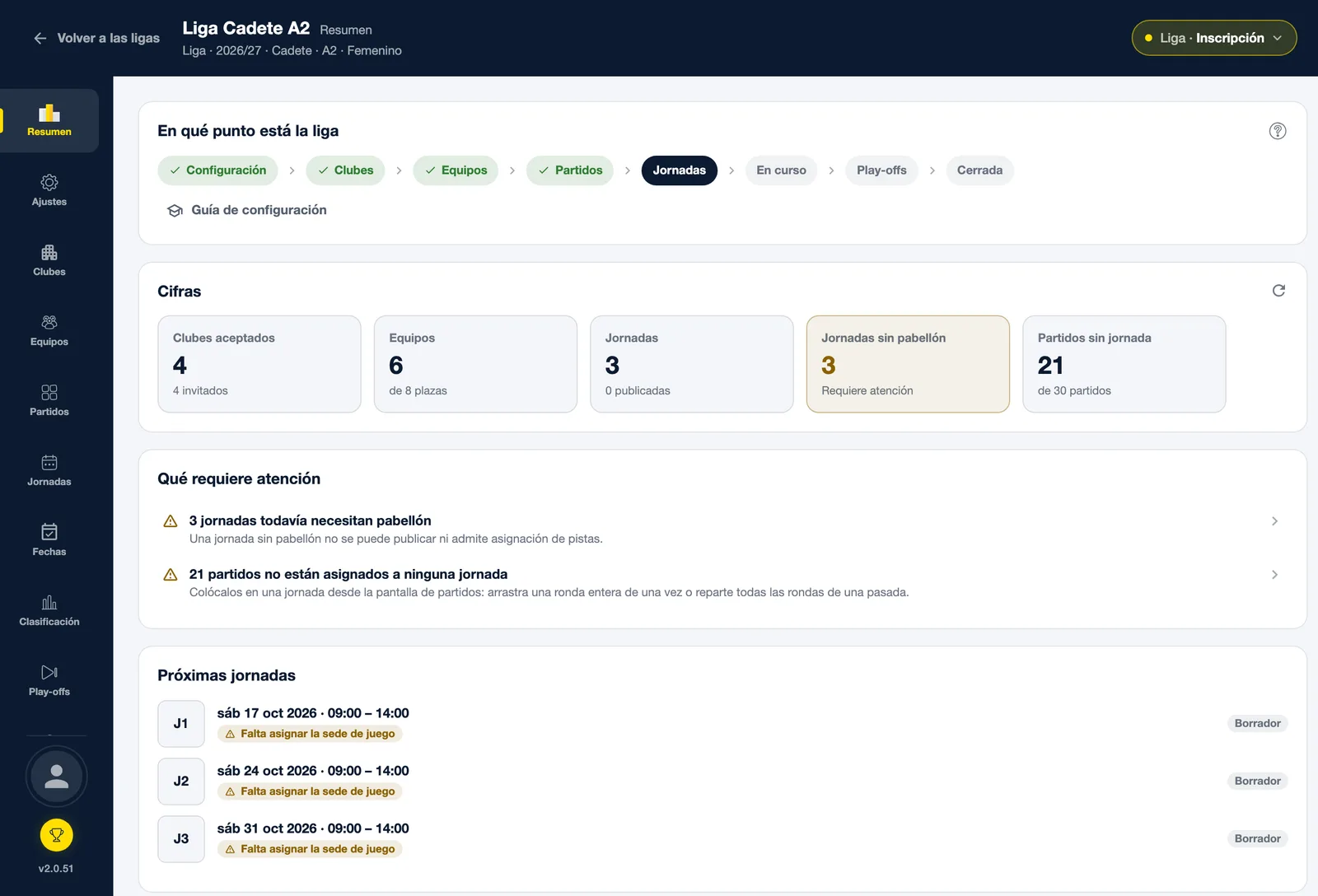1318x896 pixels.
Task: Select the Configuración step
Action: tap(217, 170)
